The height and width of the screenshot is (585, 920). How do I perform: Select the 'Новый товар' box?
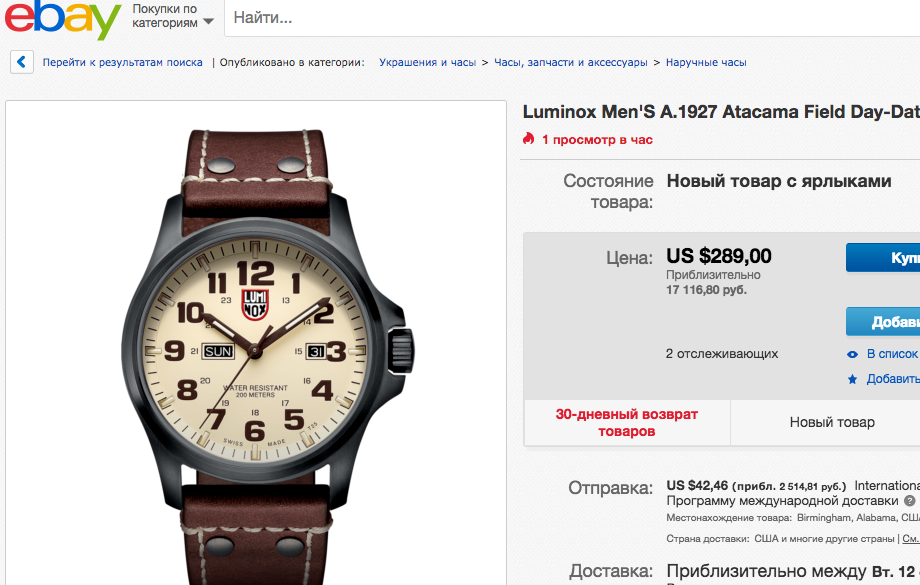click(x=832, y=422)
